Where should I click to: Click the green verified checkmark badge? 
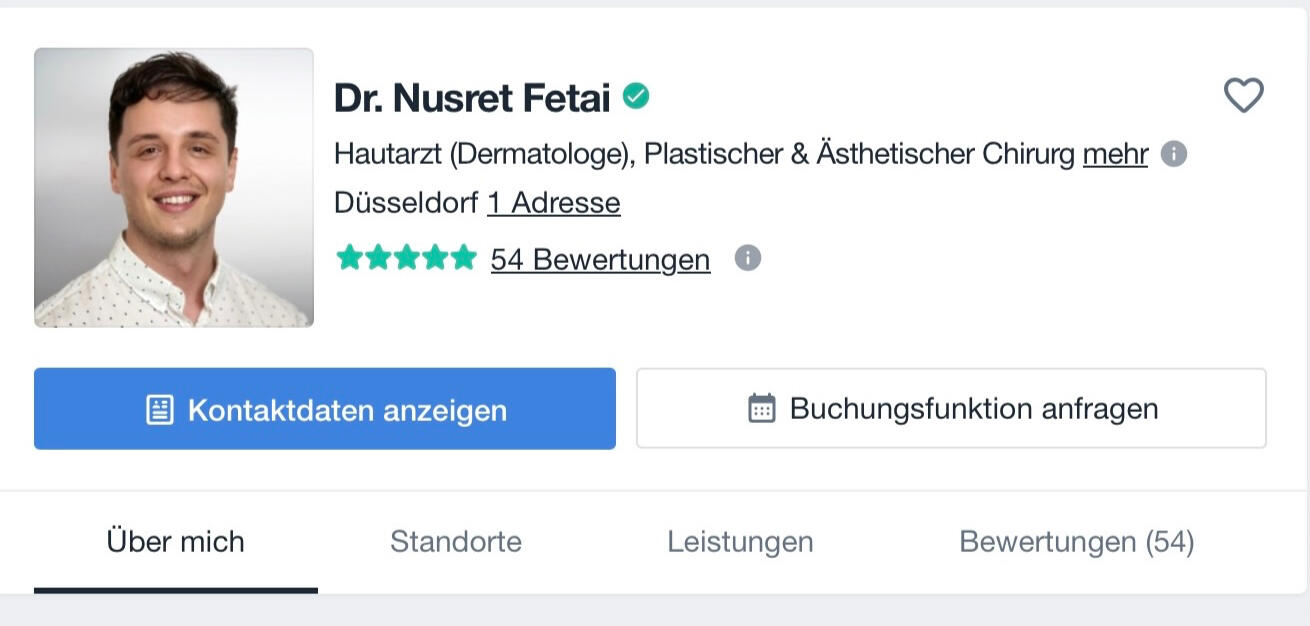tap(636, 96)
